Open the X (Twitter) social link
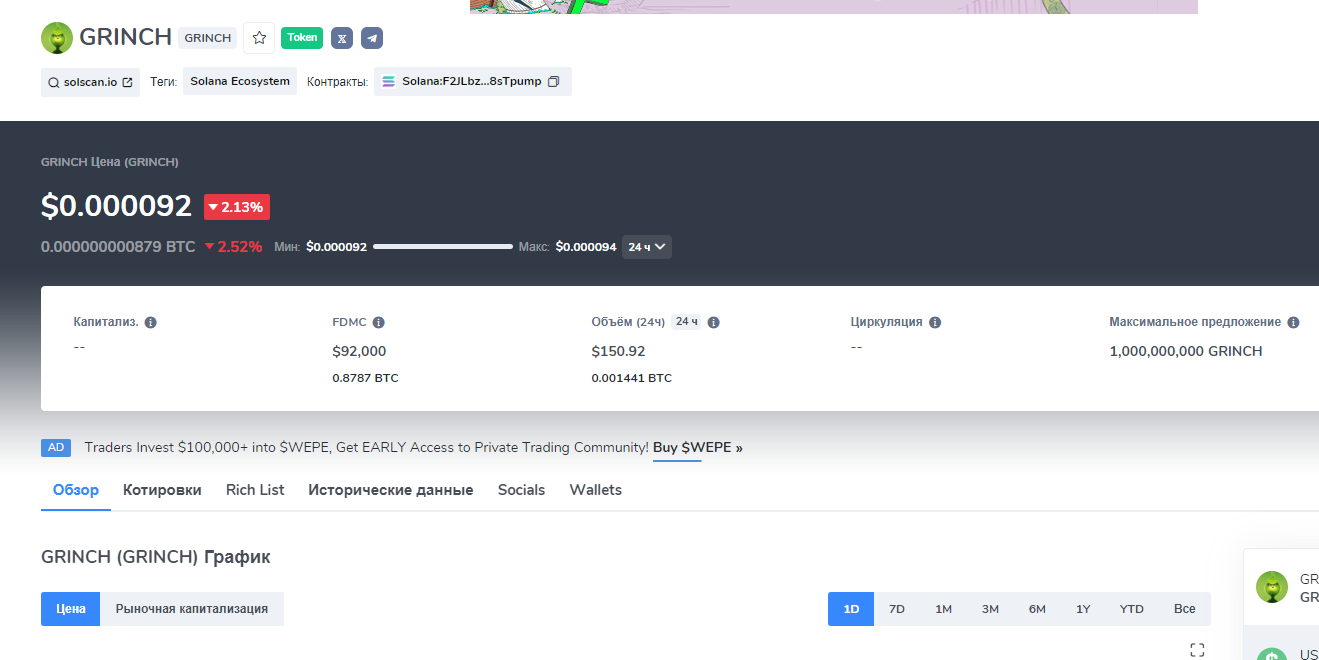 point(342,38)
